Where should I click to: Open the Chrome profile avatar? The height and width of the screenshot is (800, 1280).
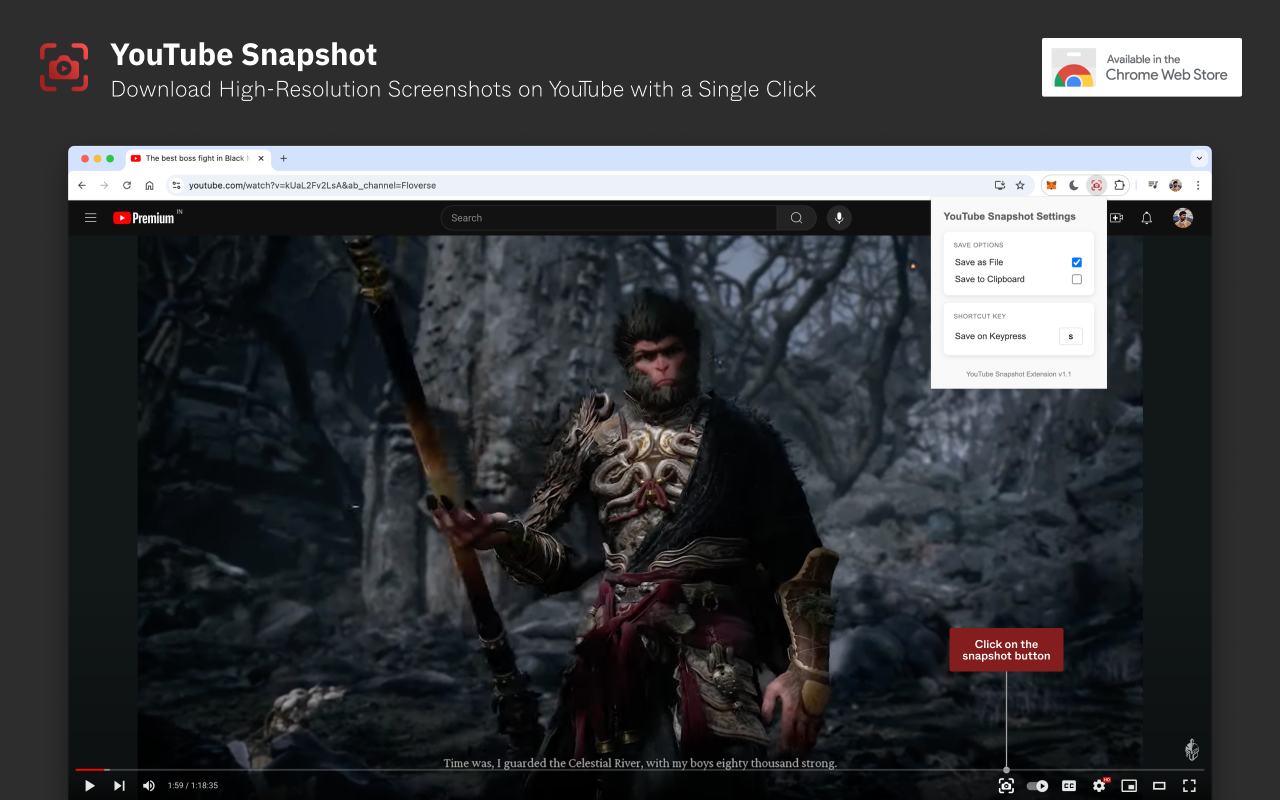click(1176, 185)
